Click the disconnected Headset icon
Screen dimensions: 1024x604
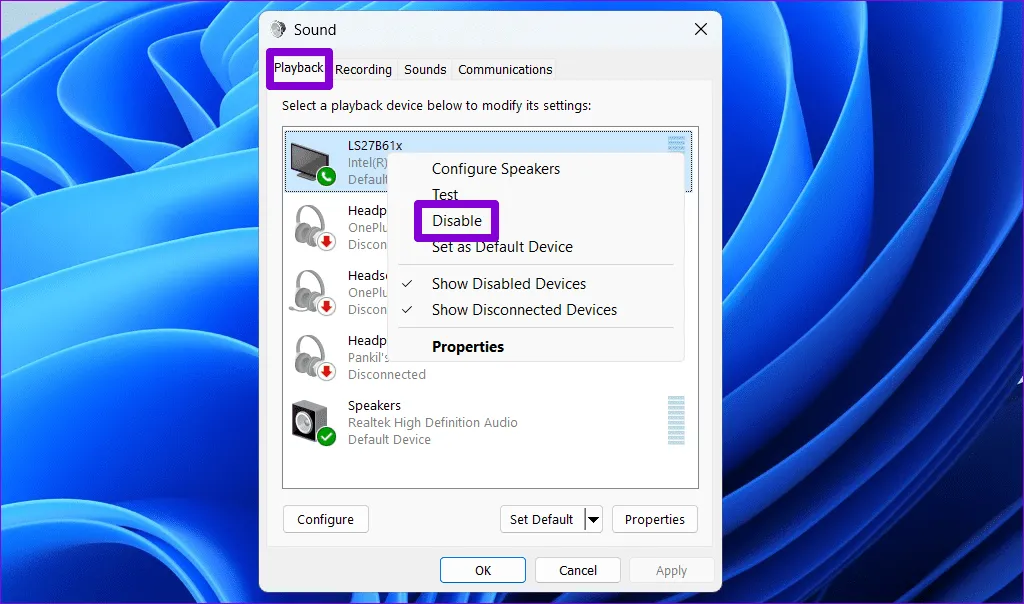click(x=312, y=292)
